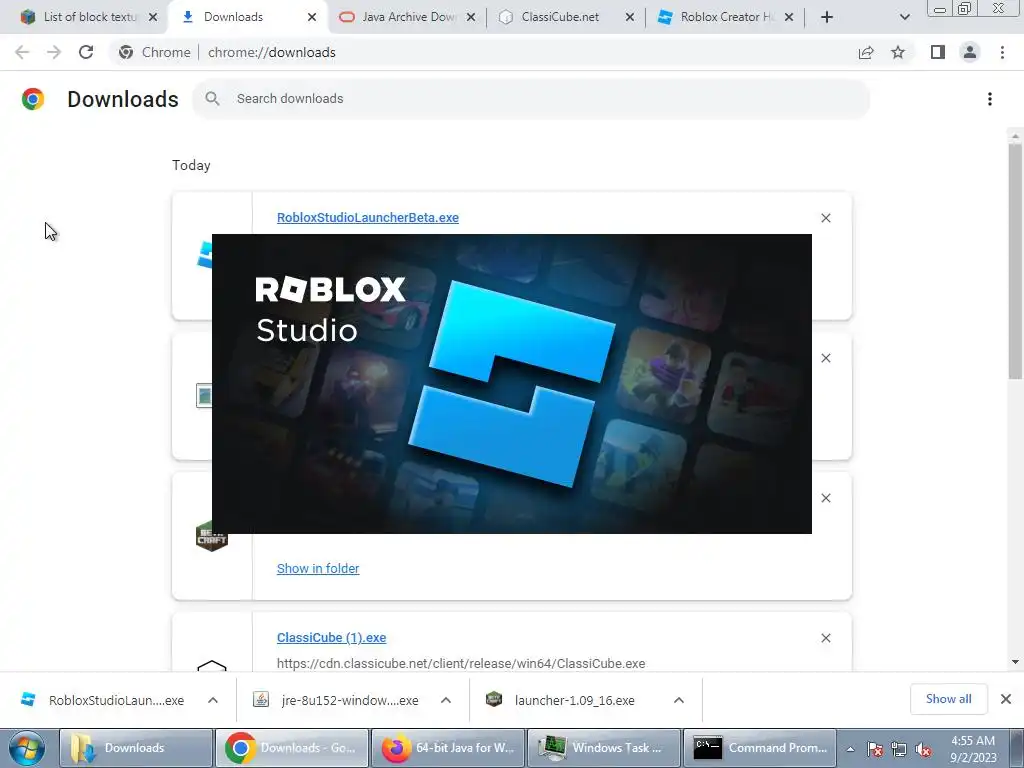1024x768 pixels.
Task: Click the search magnifier icon in Downloads
Action: 212,99
